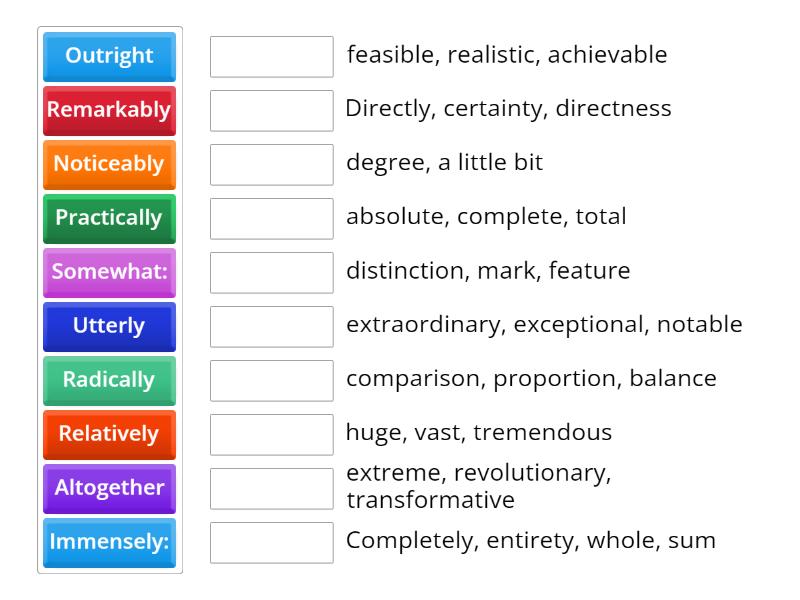Select the Immensely word tile
The image size is (800, 600).
pos(108,542)
